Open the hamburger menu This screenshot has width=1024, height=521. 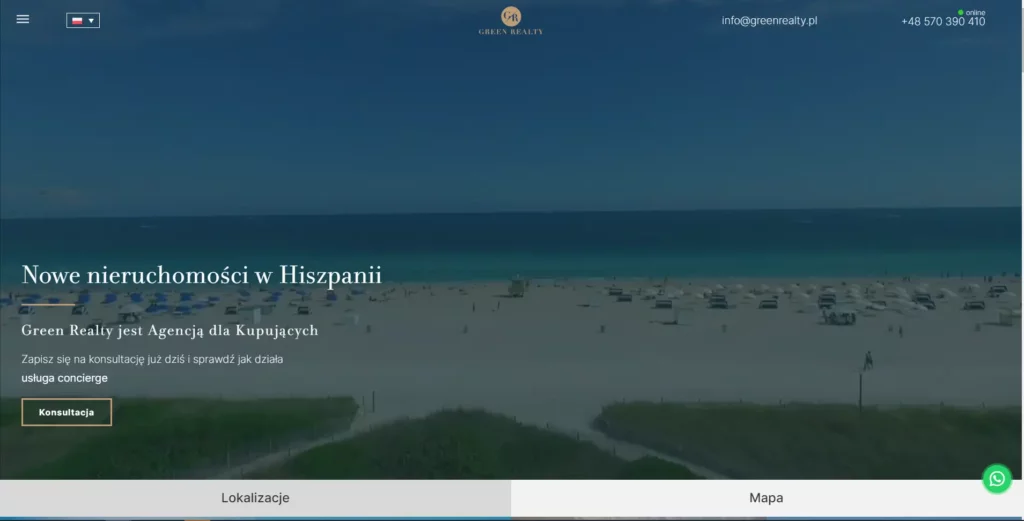[23, 20]
